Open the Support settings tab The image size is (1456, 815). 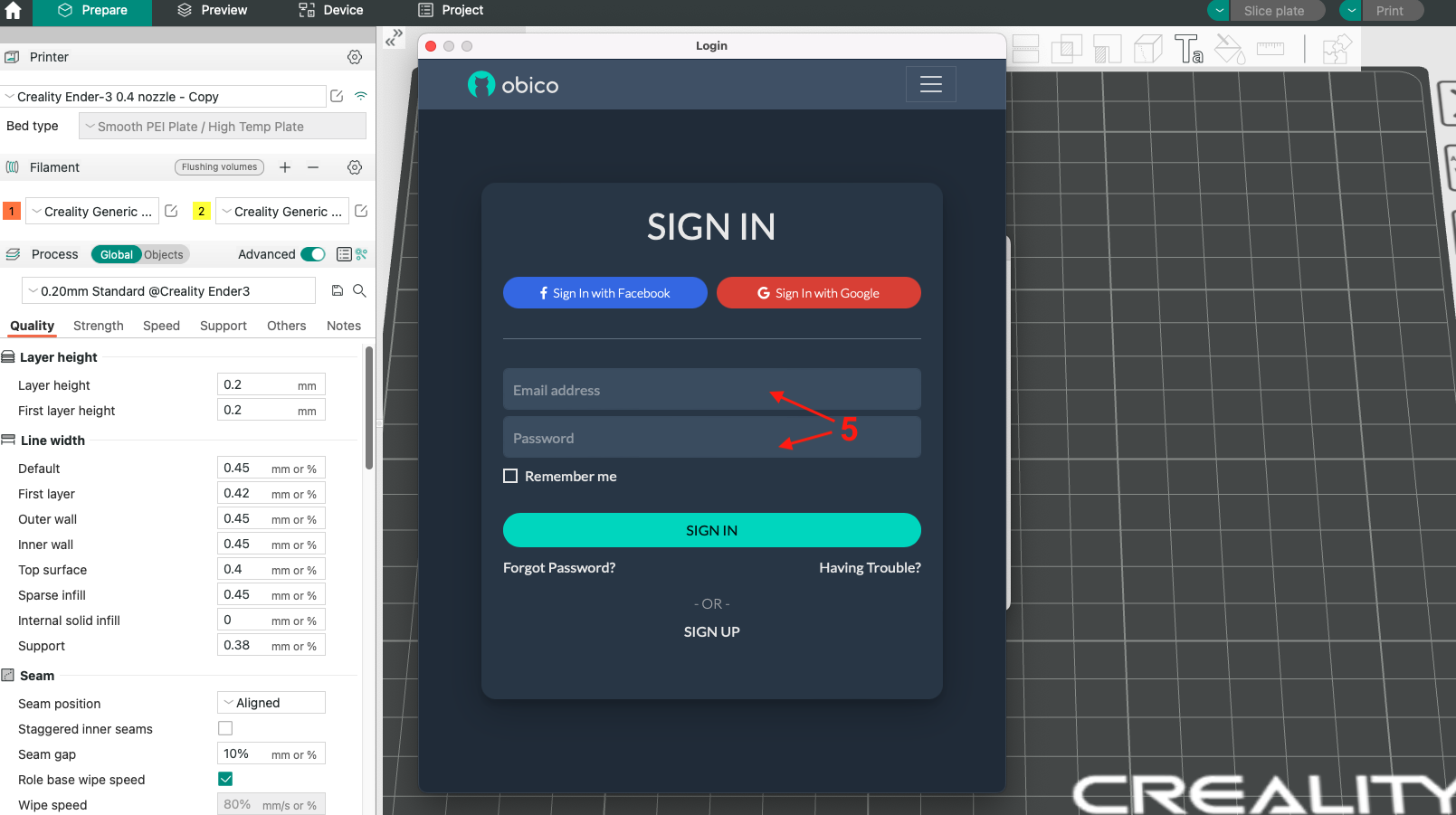click(224, 326)
